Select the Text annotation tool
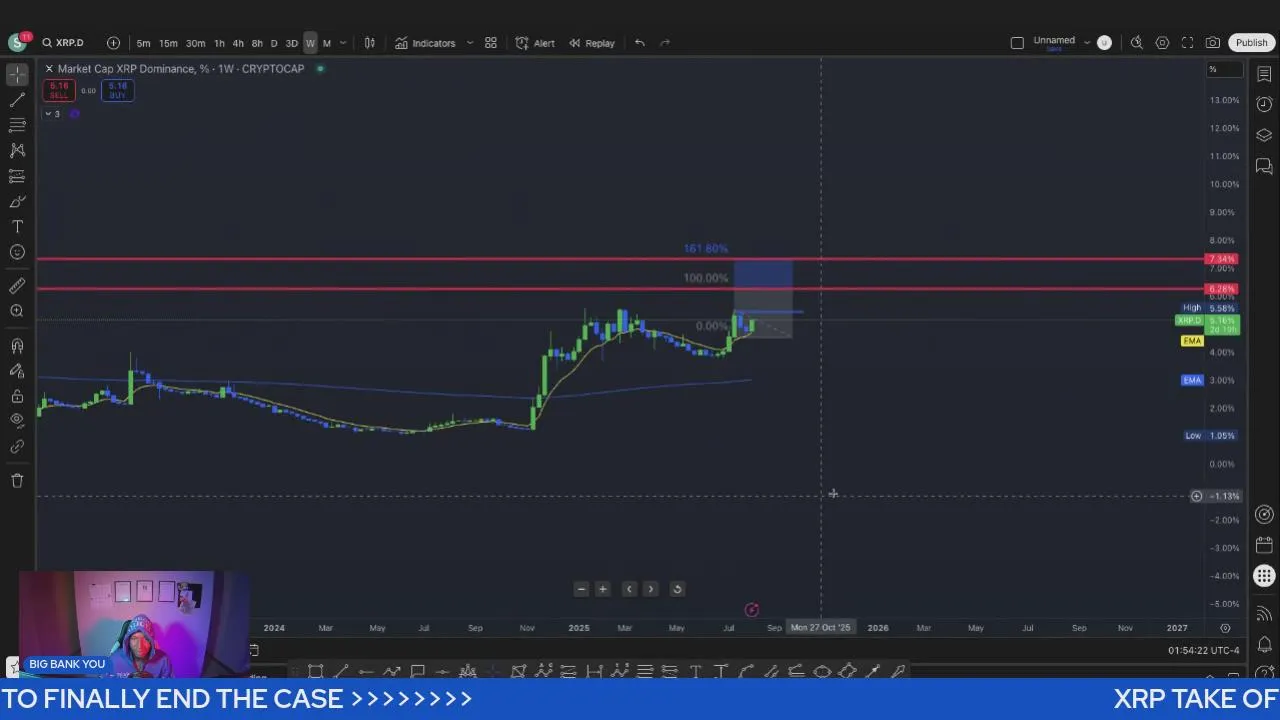This screenshot has width=1280, height=720. click(x=17, y=227)
